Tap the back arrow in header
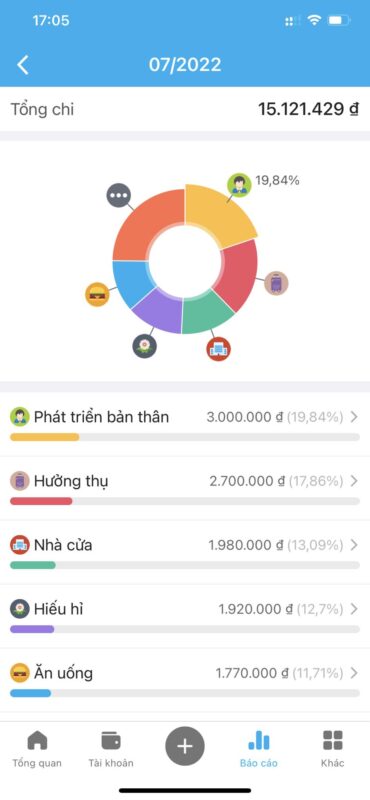 click(22, 65)
